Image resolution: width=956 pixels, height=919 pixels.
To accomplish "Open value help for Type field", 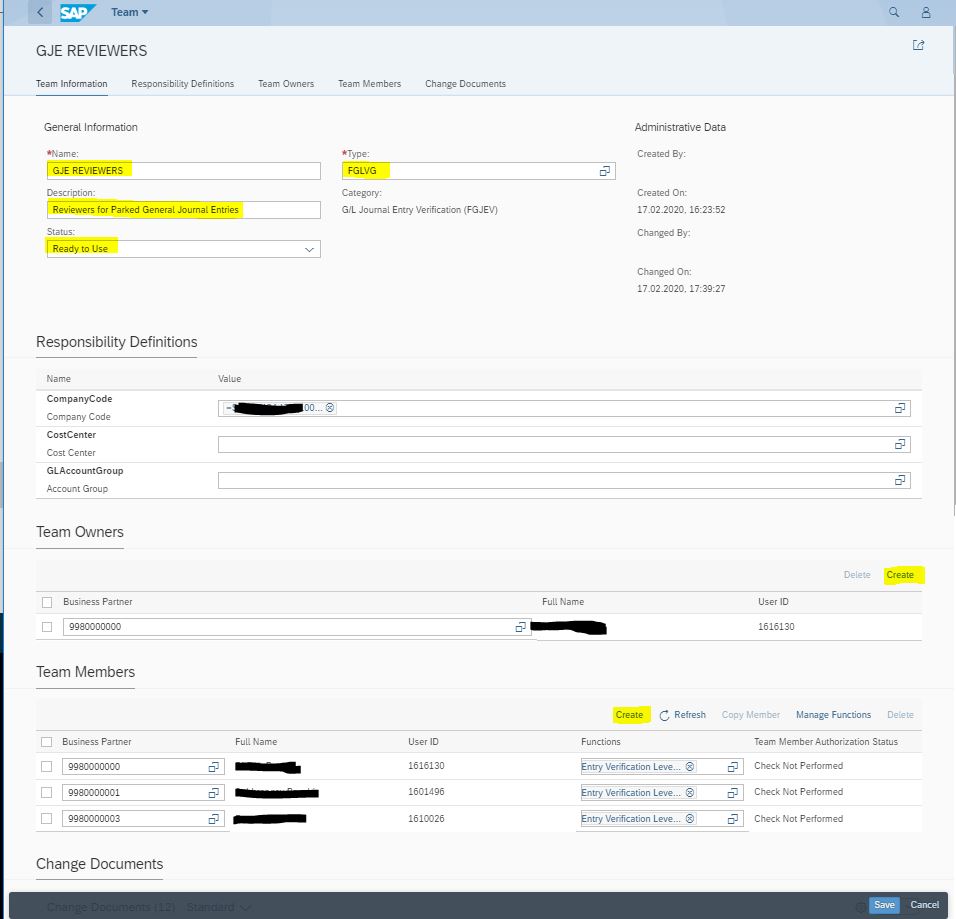I will (604, 171).
